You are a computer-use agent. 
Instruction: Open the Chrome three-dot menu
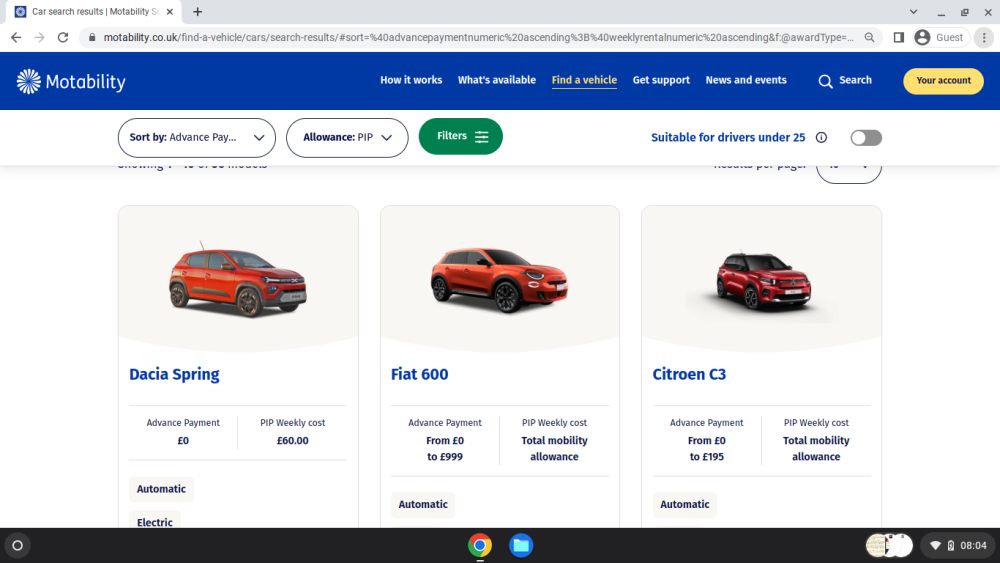coord(984,38)
